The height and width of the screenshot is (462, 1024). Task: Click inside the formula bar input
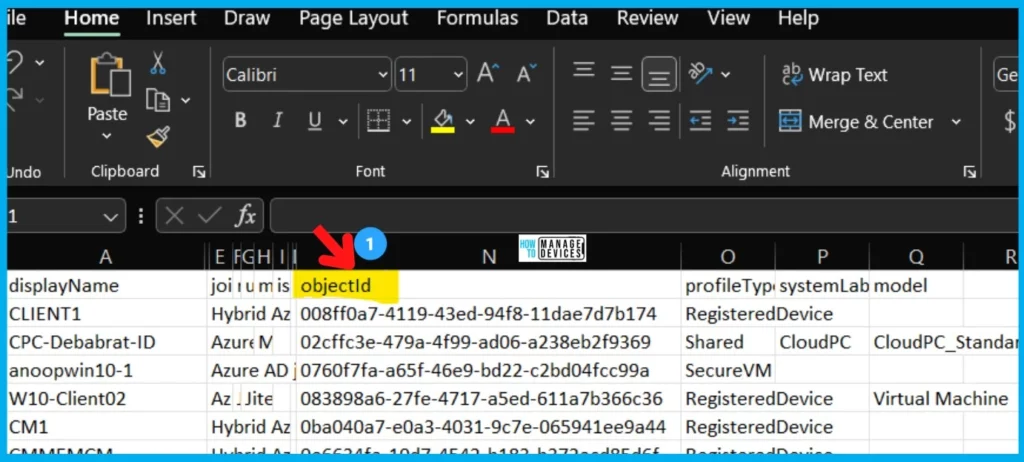(640, 215)
